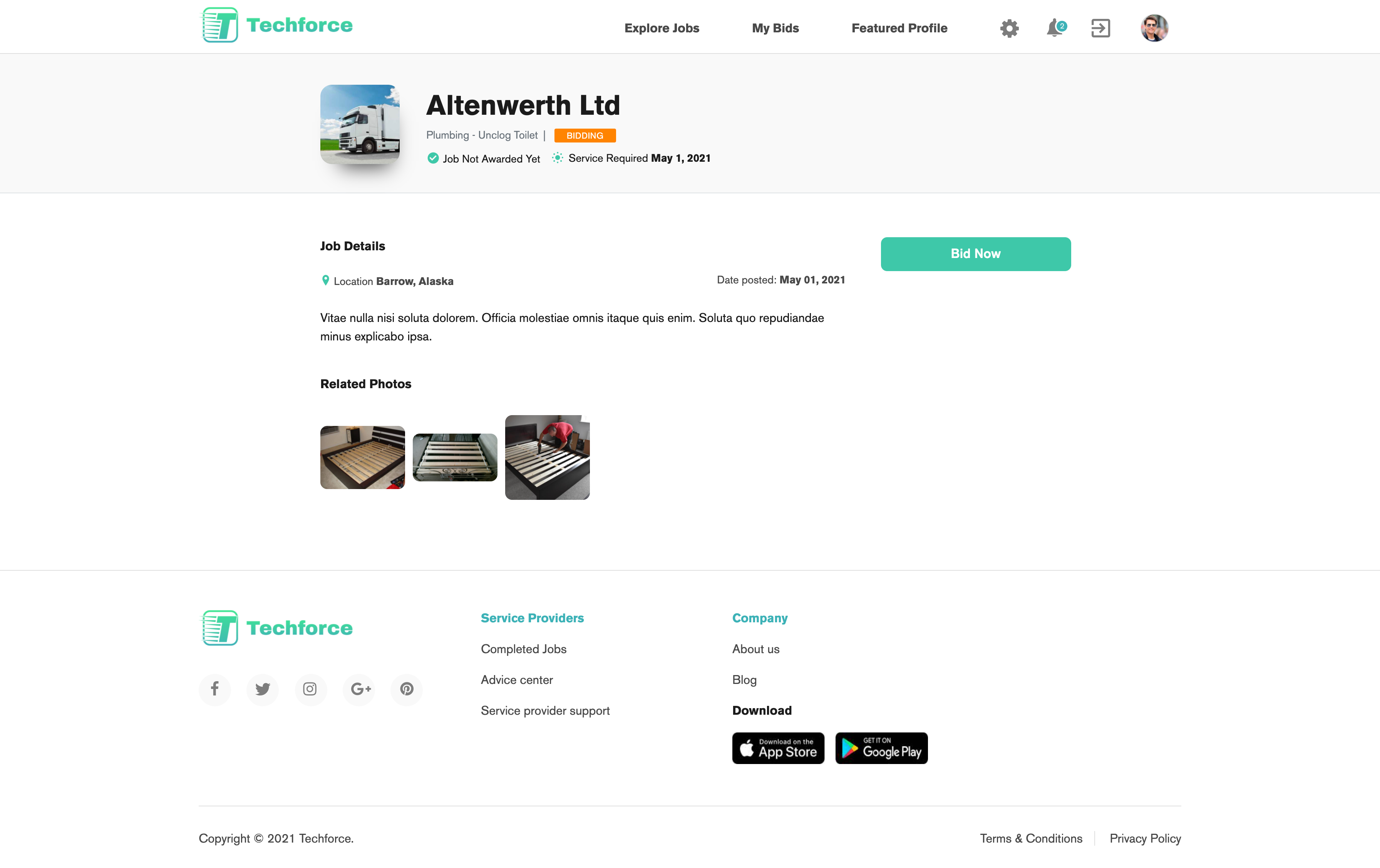
Task: Open the notifications bell
Action: coord(1055,28)
